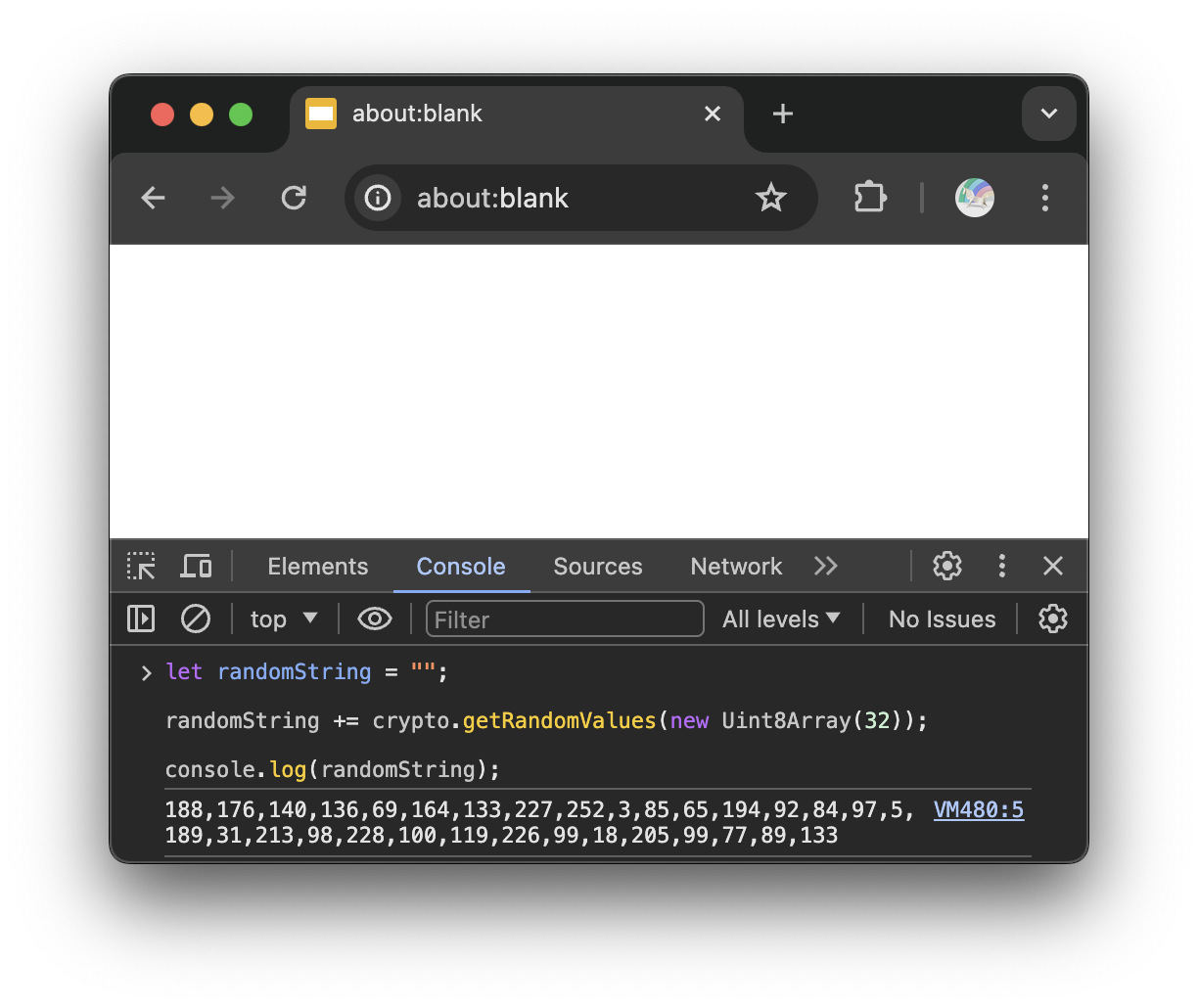Open Chrome's three-dot menu

click(x=1045, y=198)
